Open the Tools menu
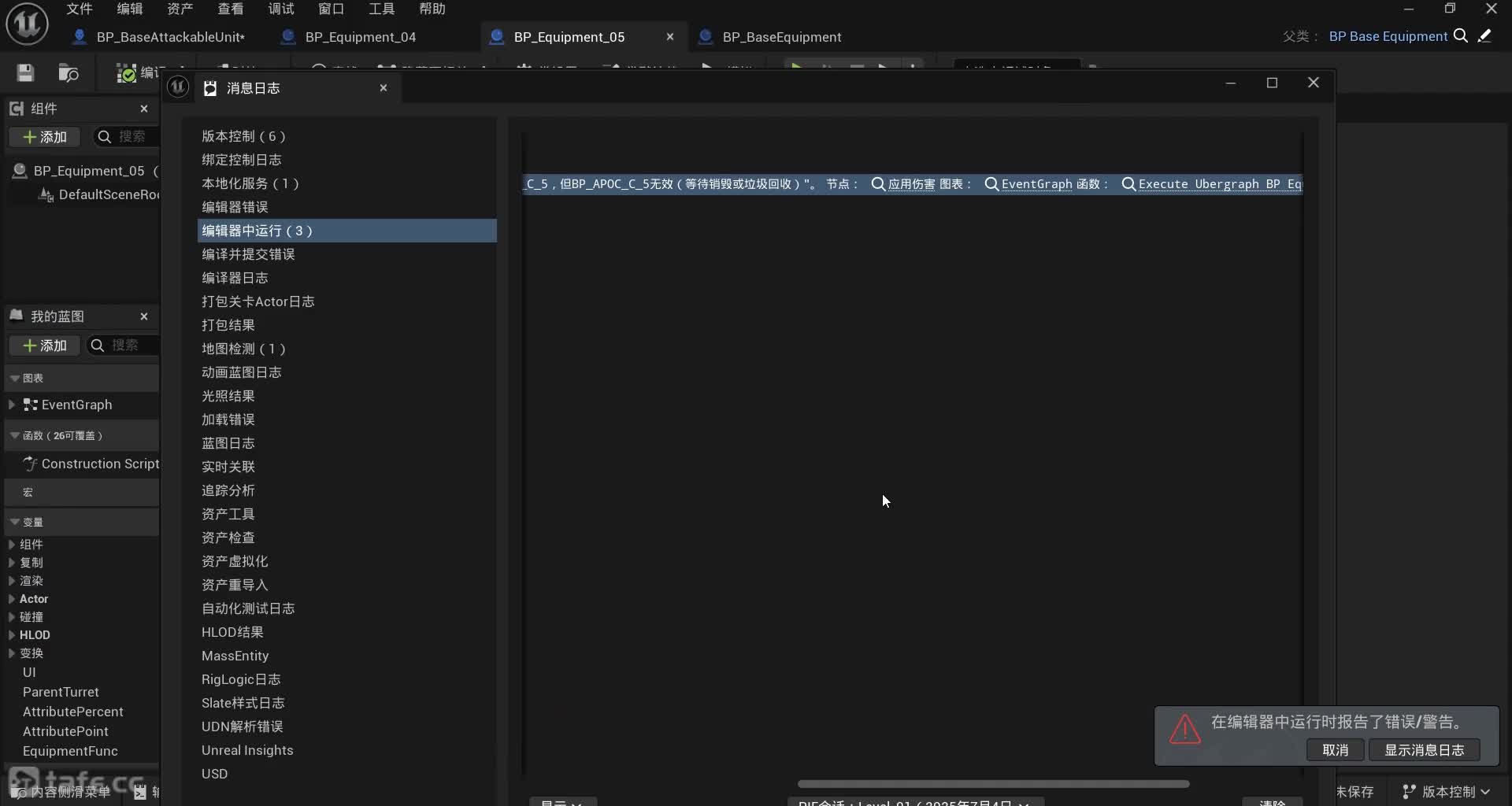This screenshot has height=806, width=1512. (x=381, y=9)
